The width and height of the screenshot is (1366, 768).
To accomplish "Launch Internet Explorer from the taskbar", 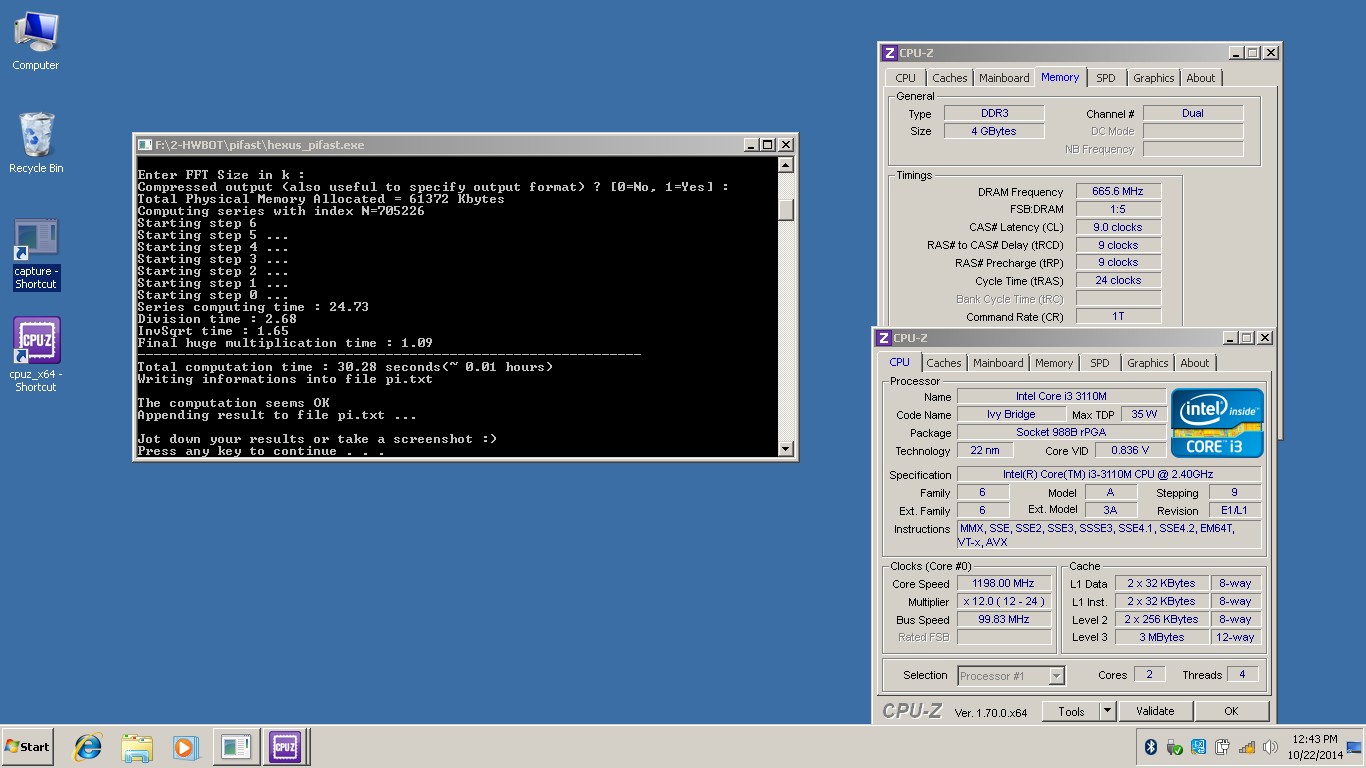I will [x=89, y=746].
